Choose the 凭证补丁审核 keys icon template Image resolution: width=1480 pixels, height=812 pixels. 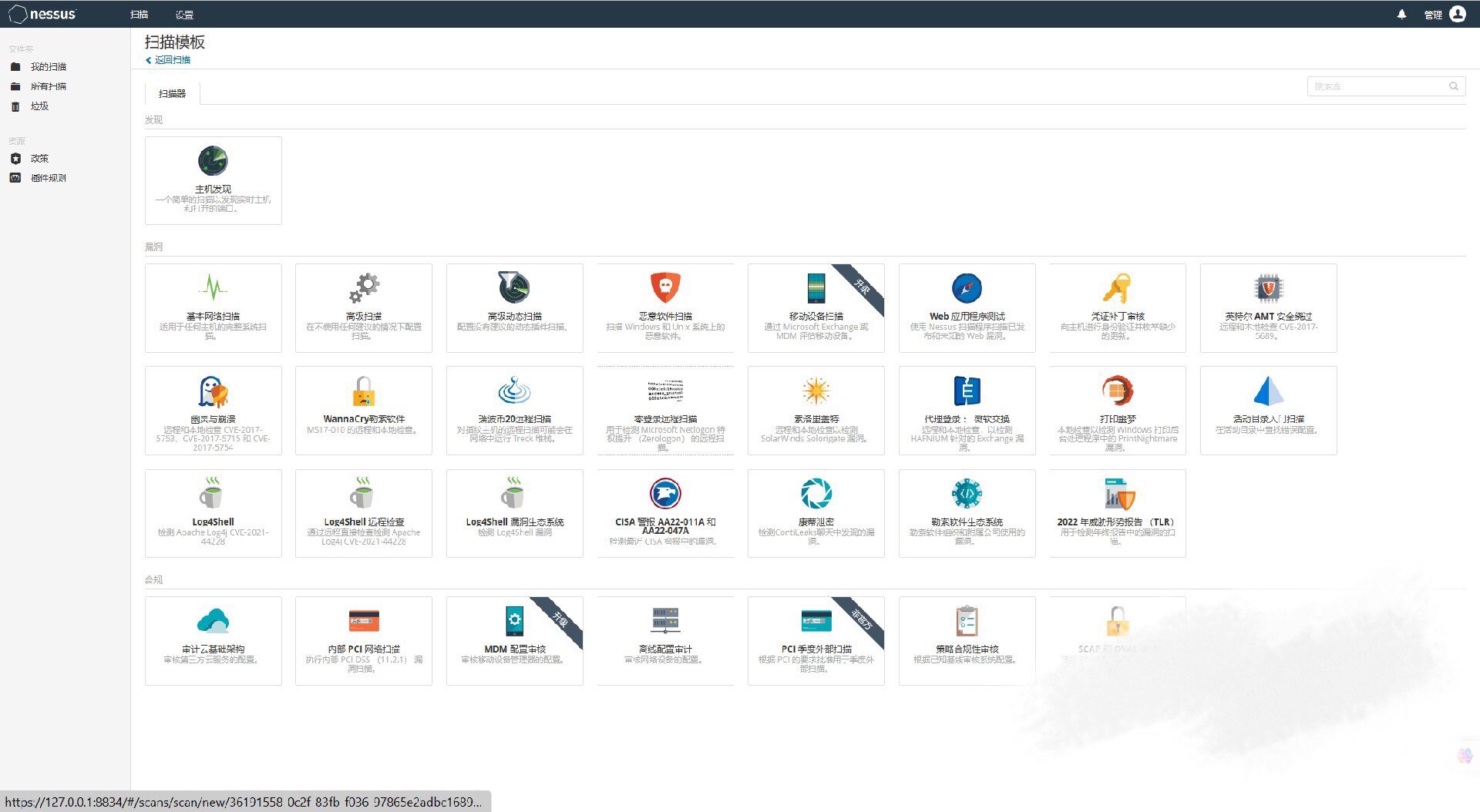click(1117, 288)
